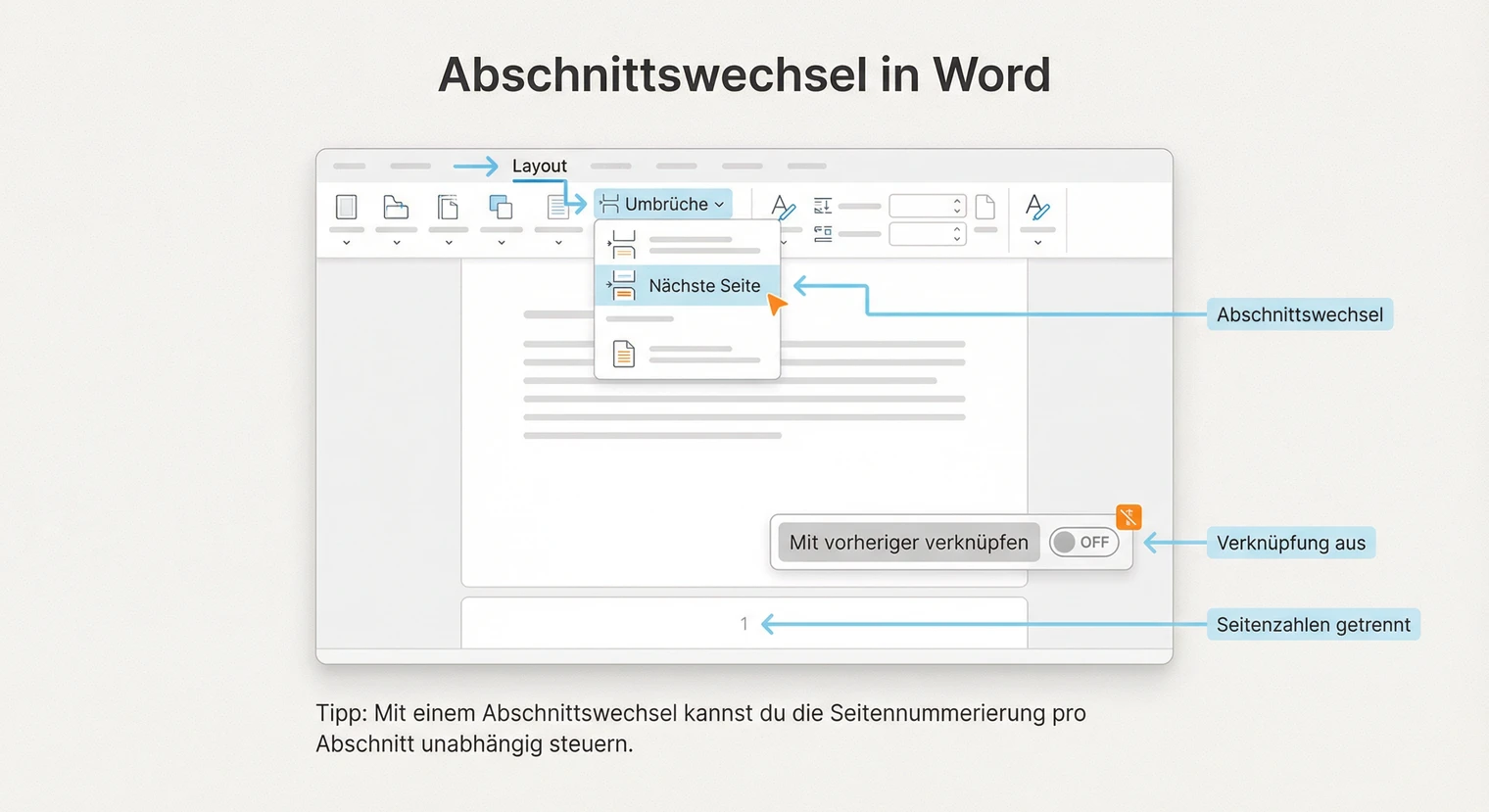Click the orientation folder-style icon in the toolbar
This screenshot has width=1489, height=812.
tap(396, 208)
